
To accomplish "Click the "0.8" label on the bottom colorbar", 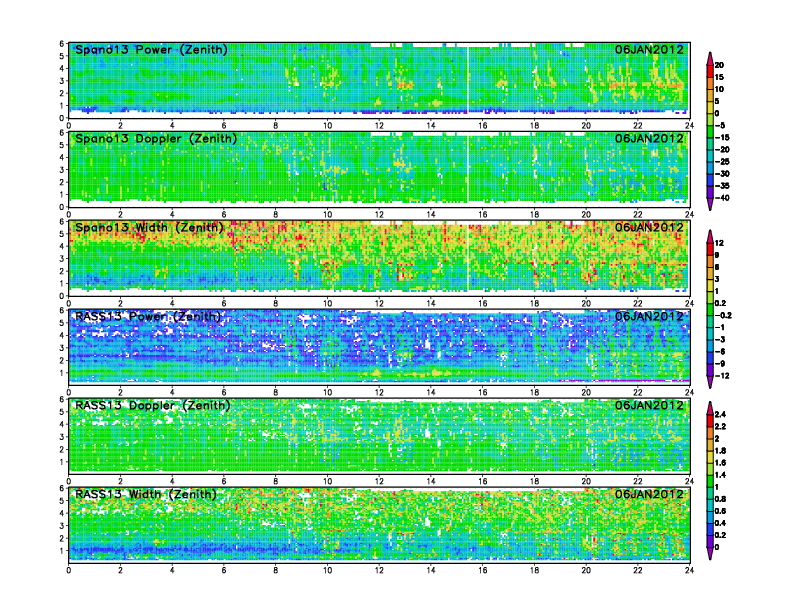I will 720,499.
